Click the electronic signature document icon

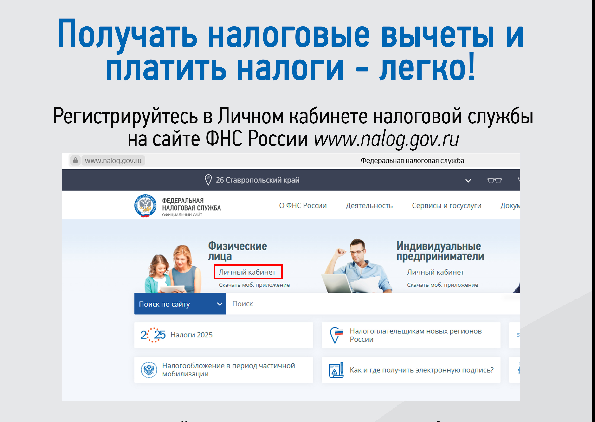336,370
